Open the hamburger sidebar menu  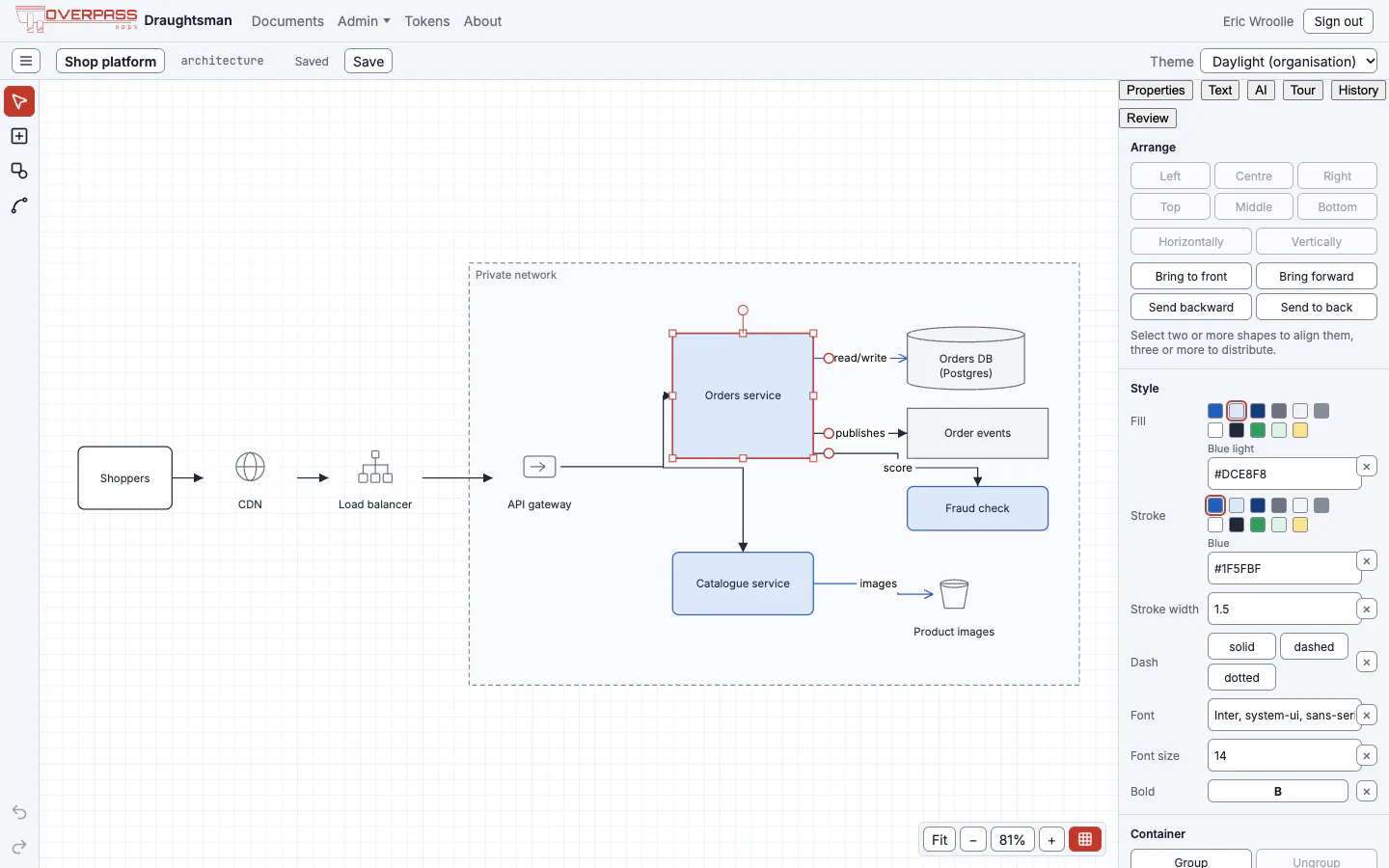click(x=26, y=61)
